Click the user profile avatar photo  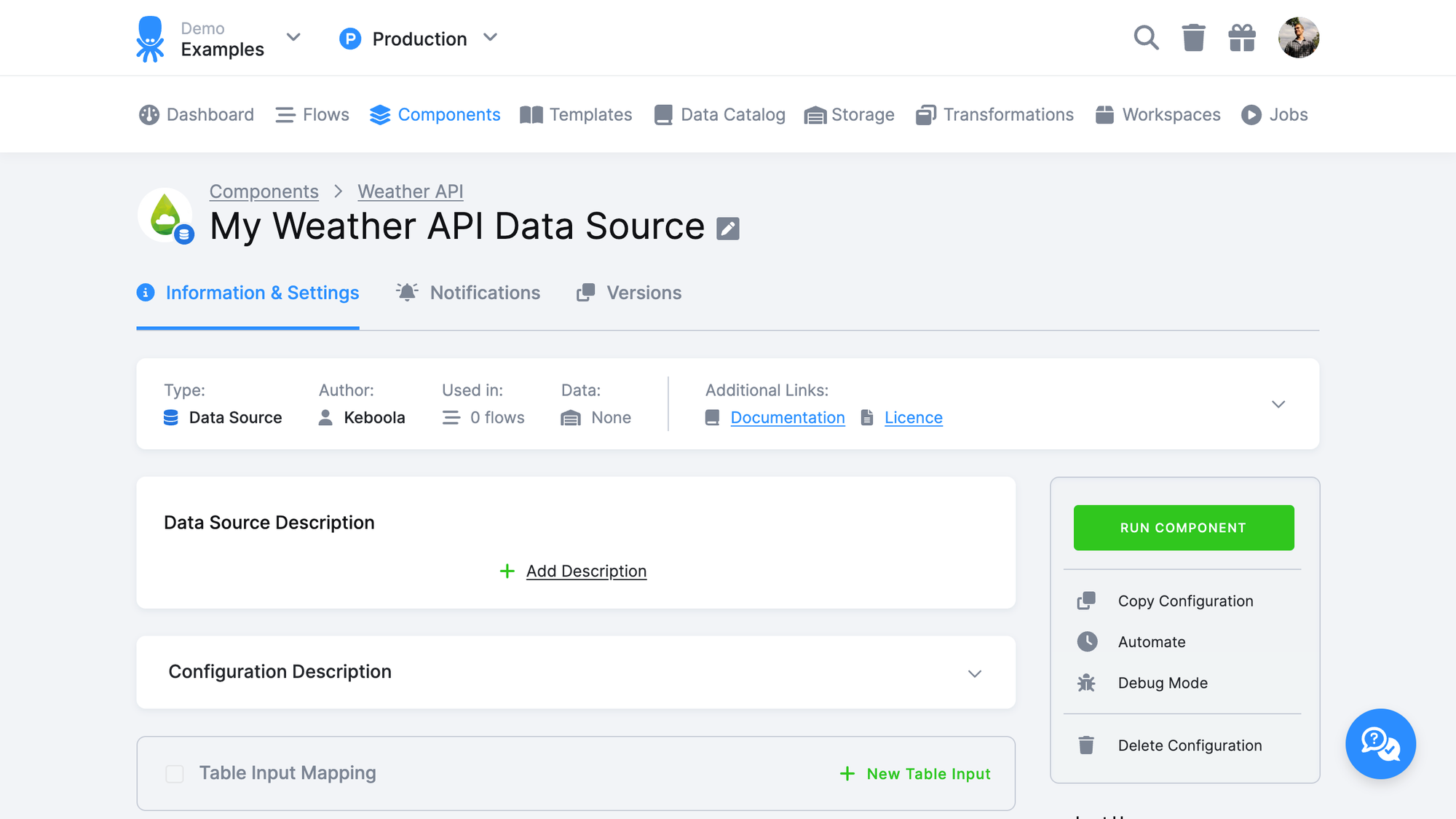pyautogui.click(x=1299, y=37)
